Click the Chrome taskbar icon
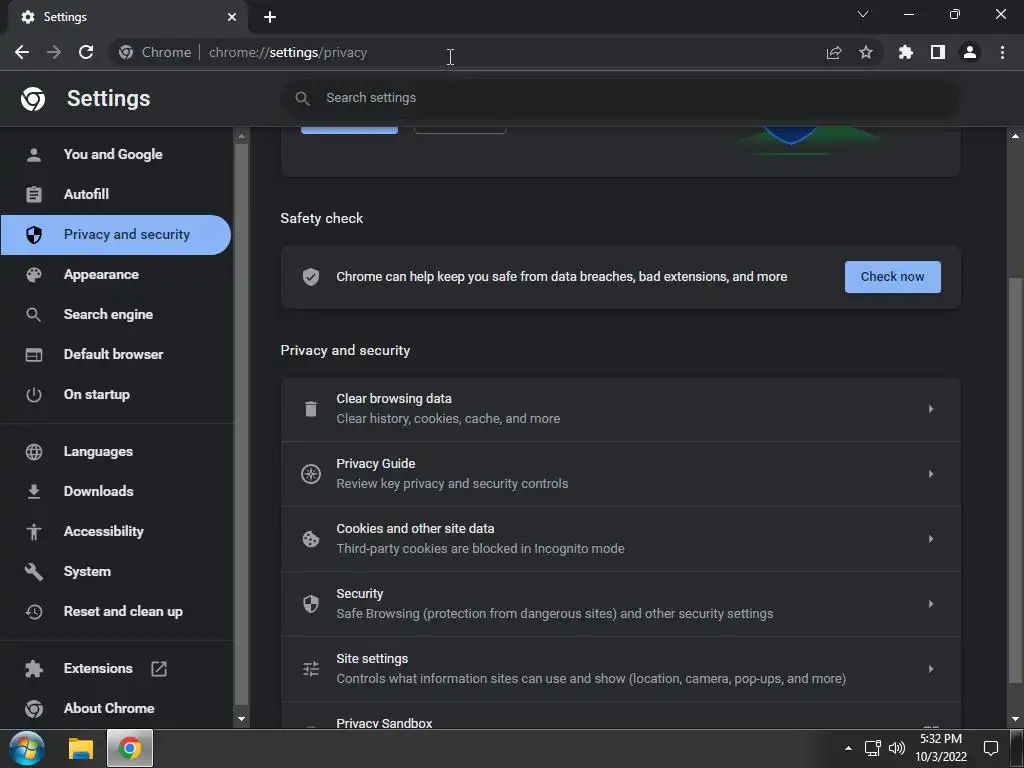 (x=130, y=748)
